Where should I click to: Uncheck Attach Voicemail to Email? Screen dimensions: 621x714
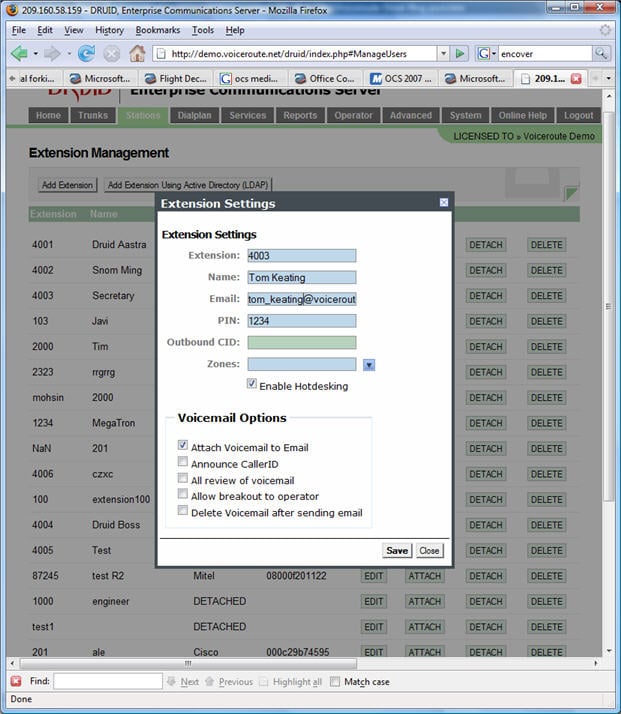click(x=183, y=446)
